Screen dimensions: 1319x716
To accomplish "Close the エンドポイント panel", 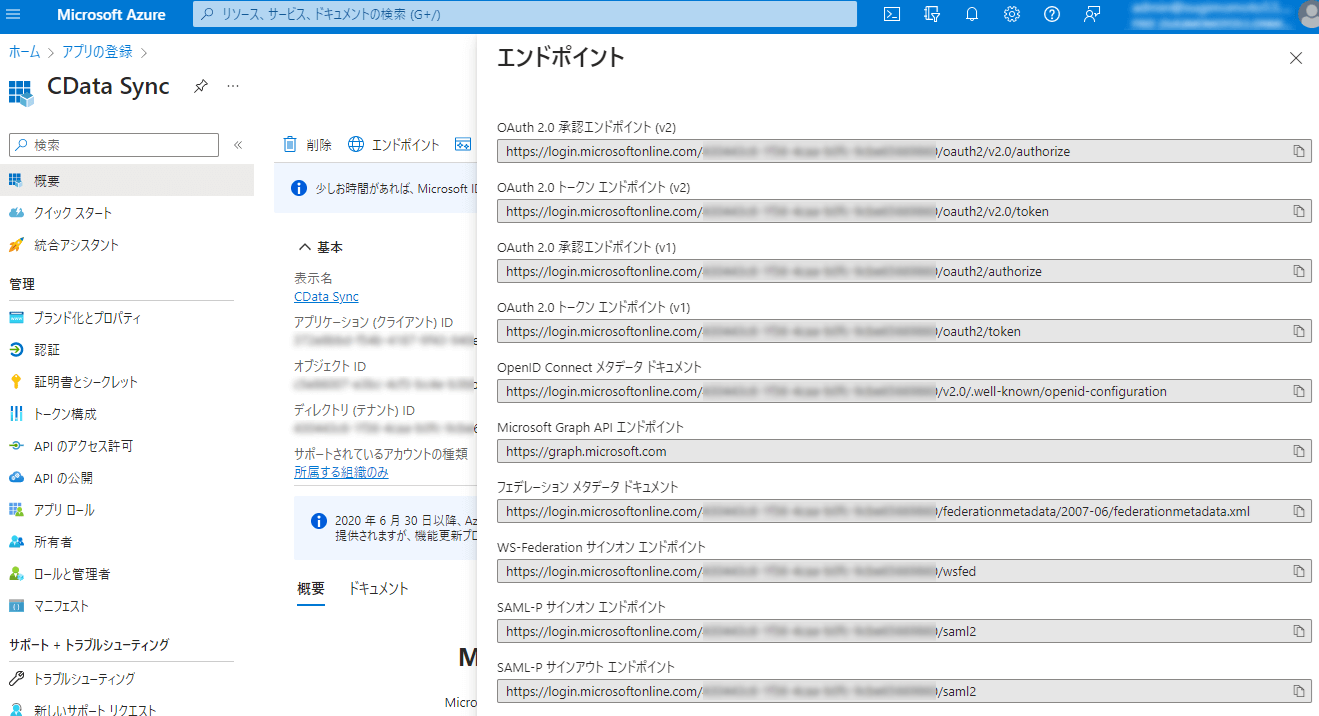I will point(1296,58).
